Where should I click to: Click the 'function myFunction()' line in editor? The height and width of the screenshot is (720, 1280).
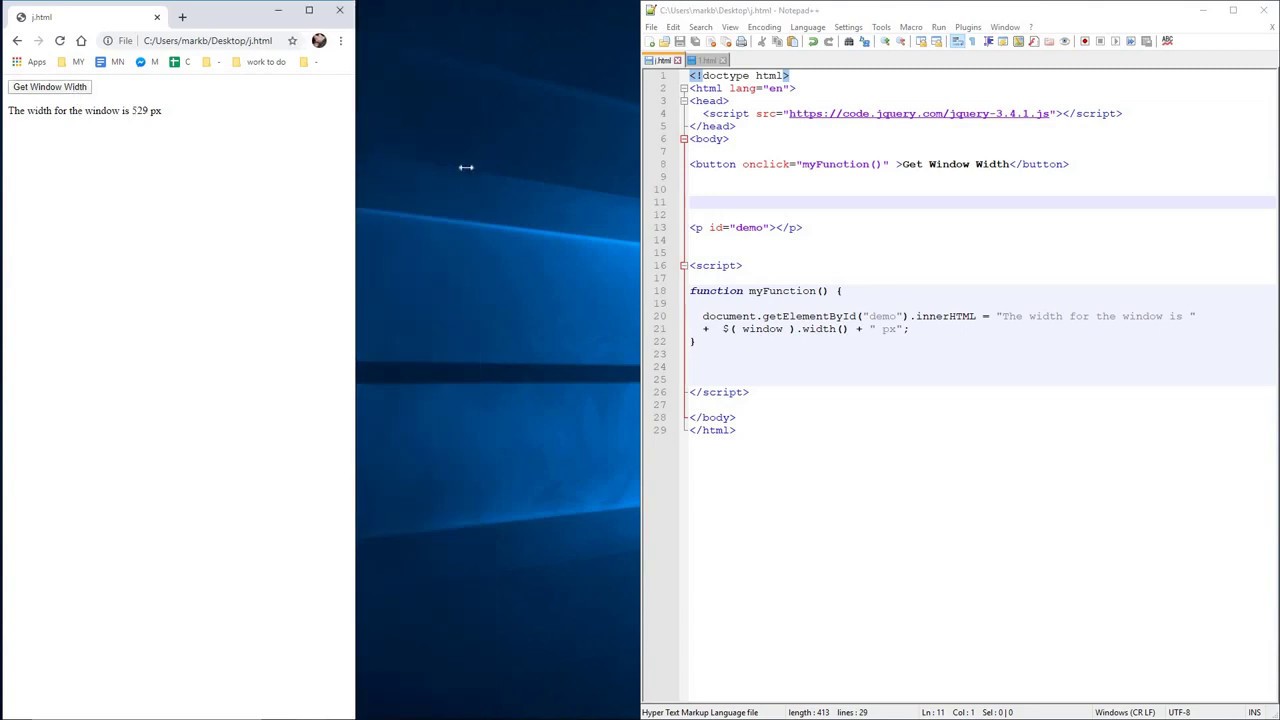coord(765,291)
